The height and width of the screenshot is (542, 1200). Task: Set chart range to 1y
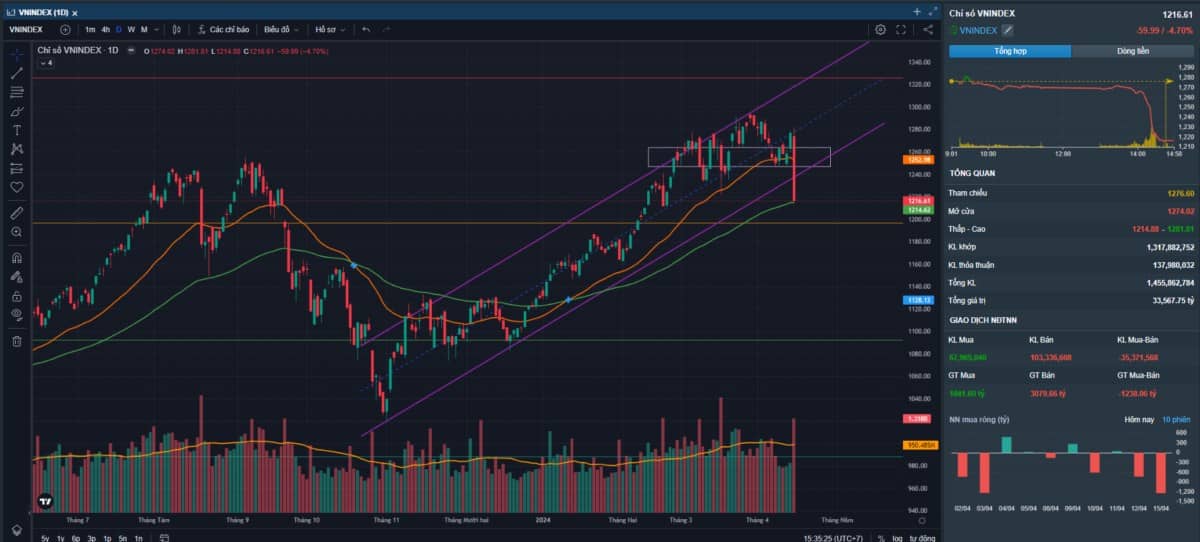click(61, 538)
